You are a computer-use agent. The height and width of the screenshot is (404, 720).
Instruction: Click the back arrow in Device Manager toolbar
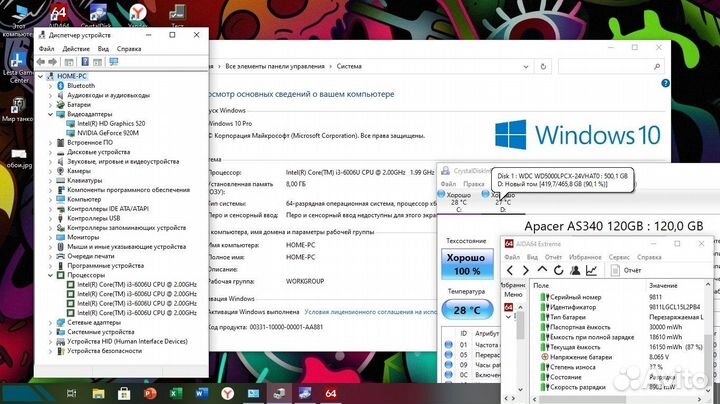(41, 62)
